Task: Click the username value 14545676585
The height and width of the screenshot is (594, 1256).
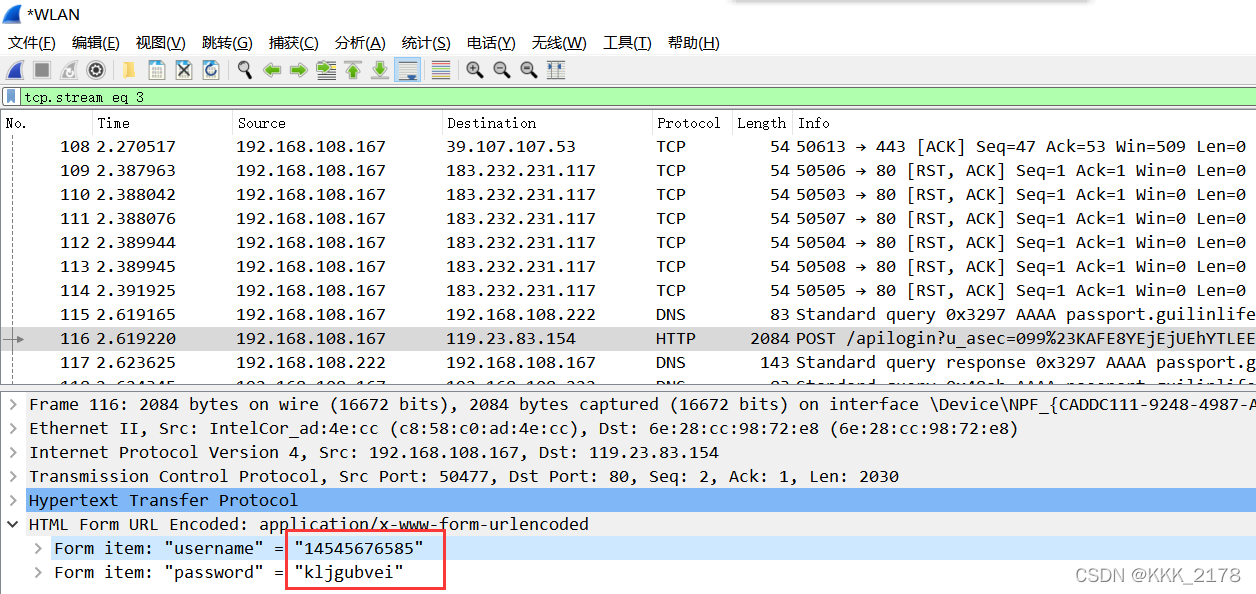Action: tap(359, 549)
